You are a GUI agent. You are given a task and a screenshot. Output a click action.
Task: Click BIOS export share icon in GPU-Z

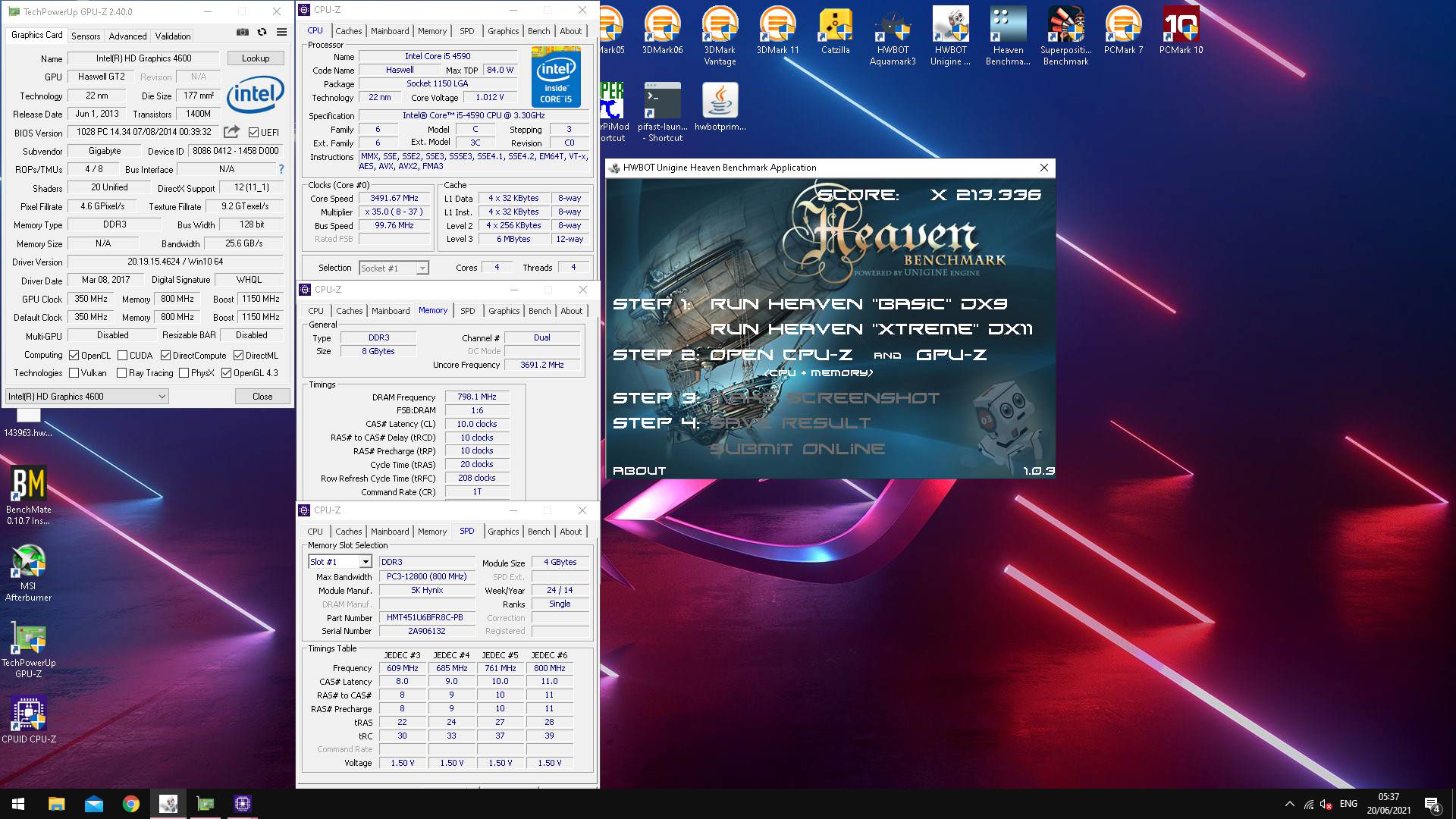232,132
